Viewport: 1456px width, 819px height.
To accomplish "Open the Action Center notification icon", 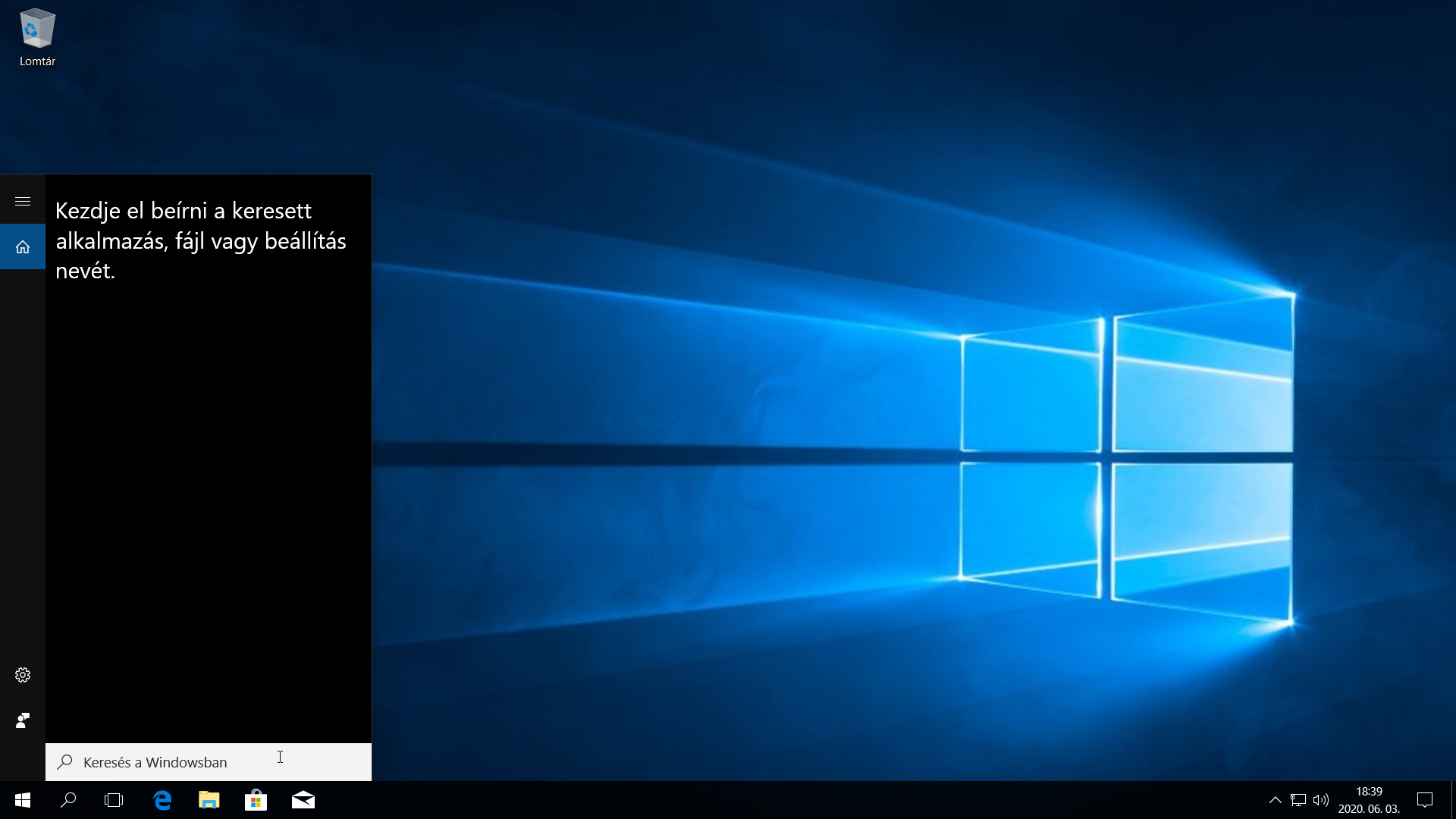I will [1425, 800].
